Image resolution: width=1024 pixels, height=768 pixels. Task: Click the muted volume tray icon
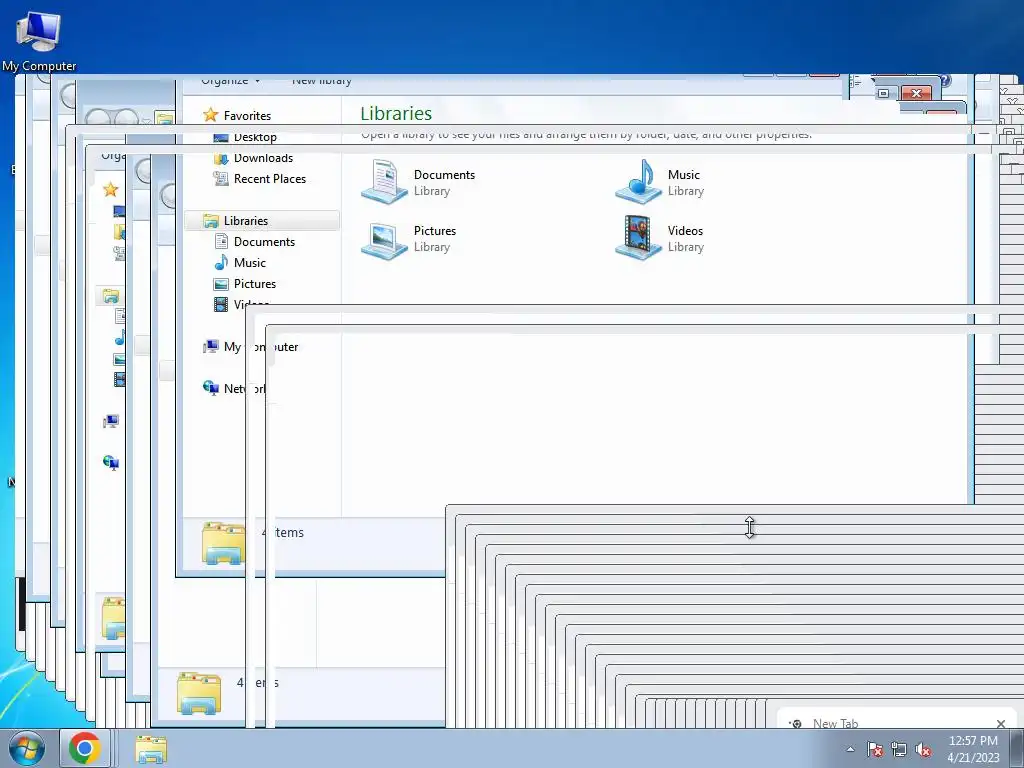pyautogui.click(x=923, y=749)
